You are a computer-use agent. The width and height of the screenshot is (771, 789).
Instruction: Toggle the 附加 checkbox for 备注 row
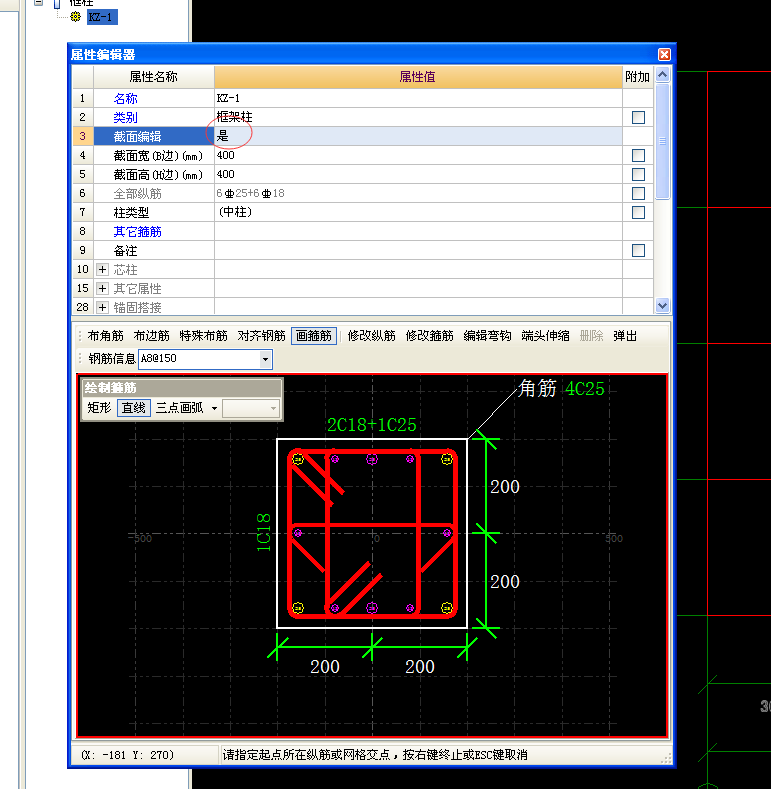coord(638,251)
